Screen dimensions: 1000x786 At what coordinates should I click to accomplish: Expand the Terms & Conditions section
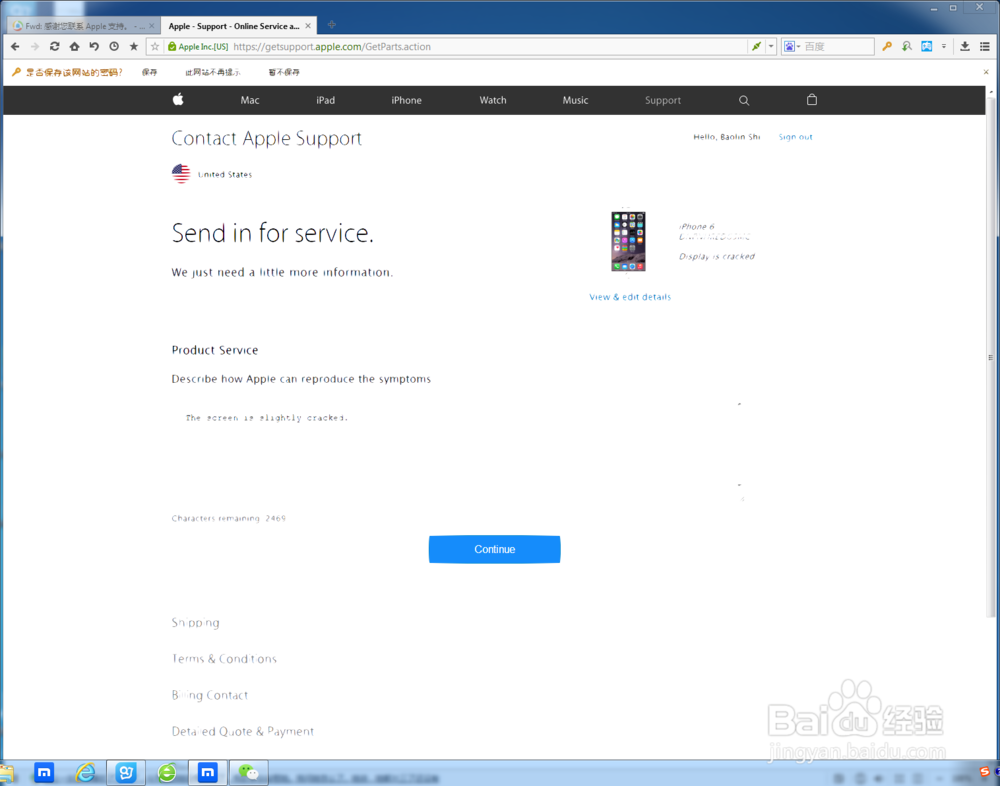click(x=224, y=658)
